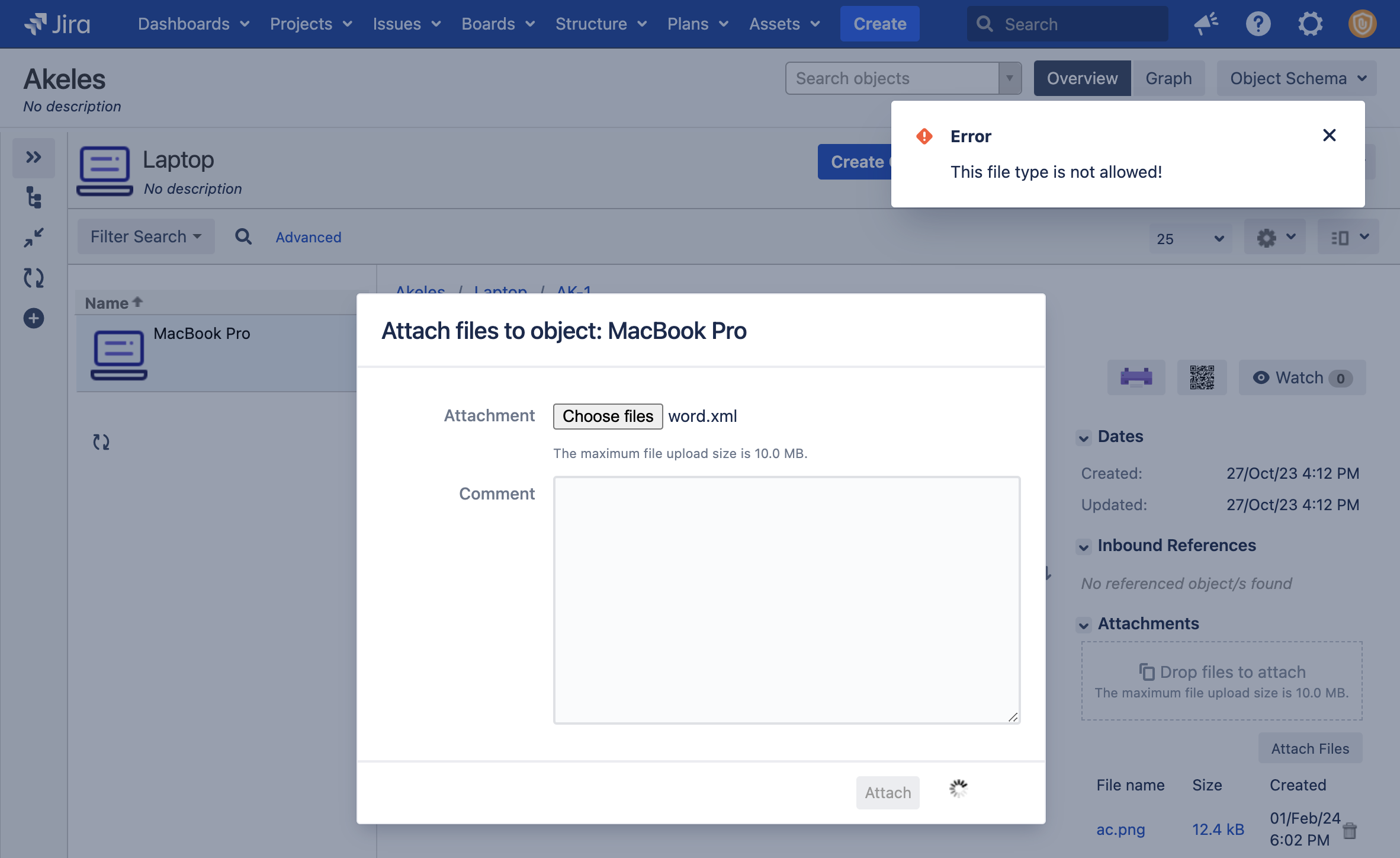This screenshot has width=1400, height=858.
Task: Click the Attach Files button
Action: (x=1310, y=748)
